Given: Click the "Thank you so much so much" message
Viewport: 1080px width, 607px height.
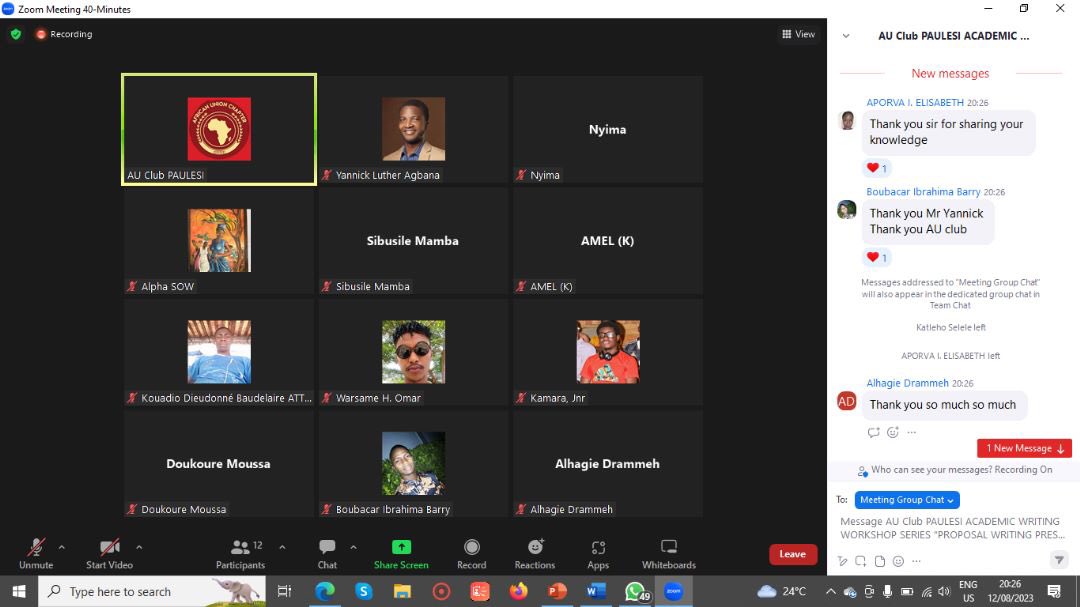Looking at the screenshot, I should click(x=943, y=404).
